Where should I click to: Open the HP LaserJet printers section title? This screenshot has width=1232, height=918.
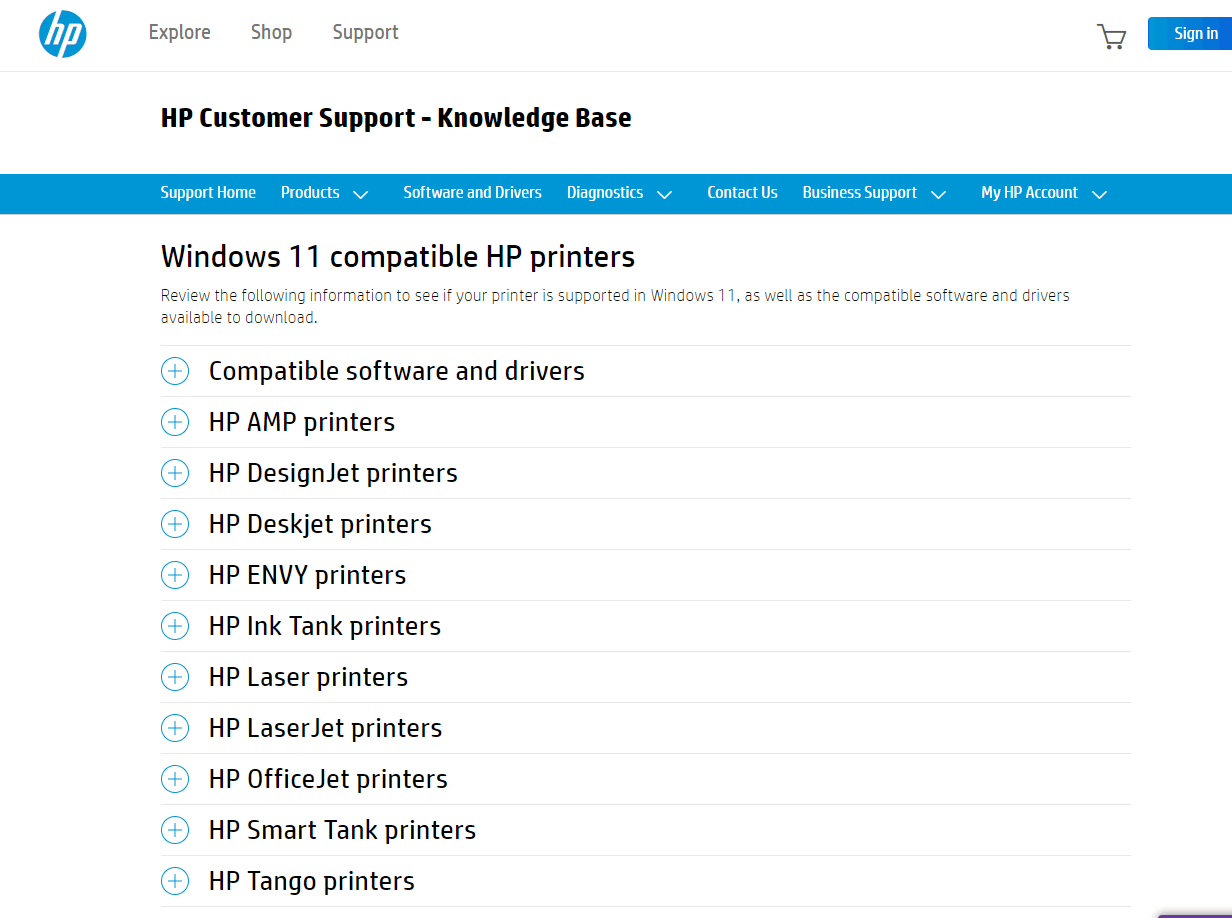tap(326, 728)
